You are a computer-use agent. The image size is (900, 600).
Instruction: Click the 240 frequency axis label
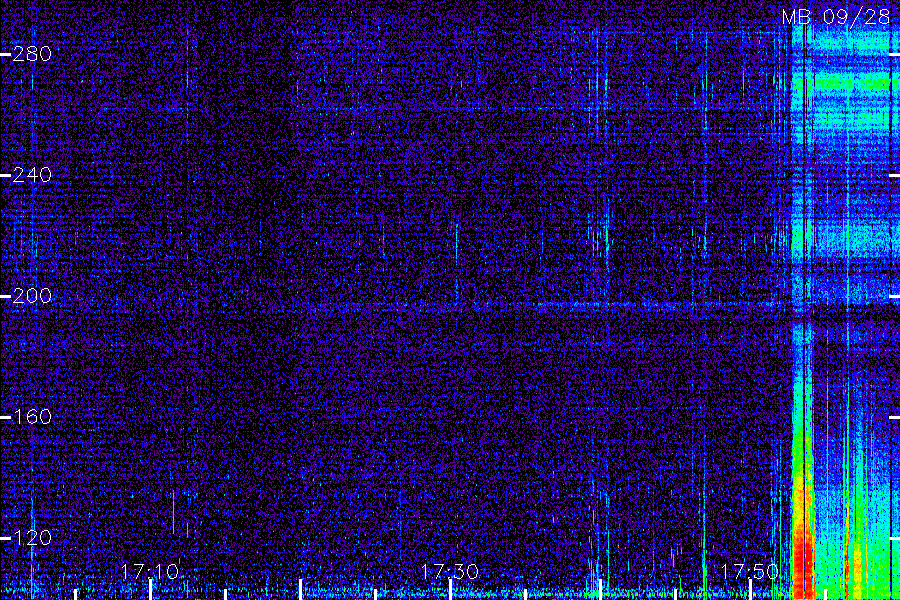(x=32, y=175)
